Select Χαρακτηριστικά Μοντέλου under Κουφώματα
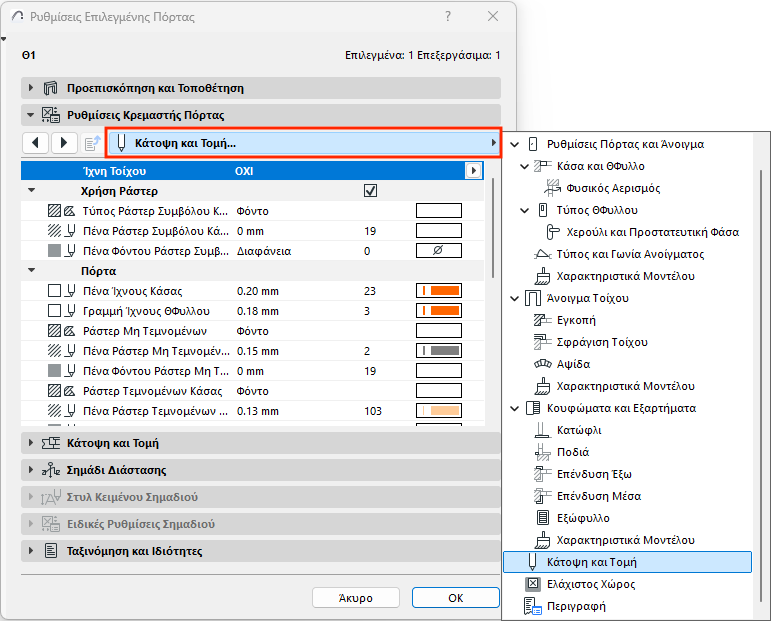Image resolution: width=772 pixels, height=621 pixels. 625,540
